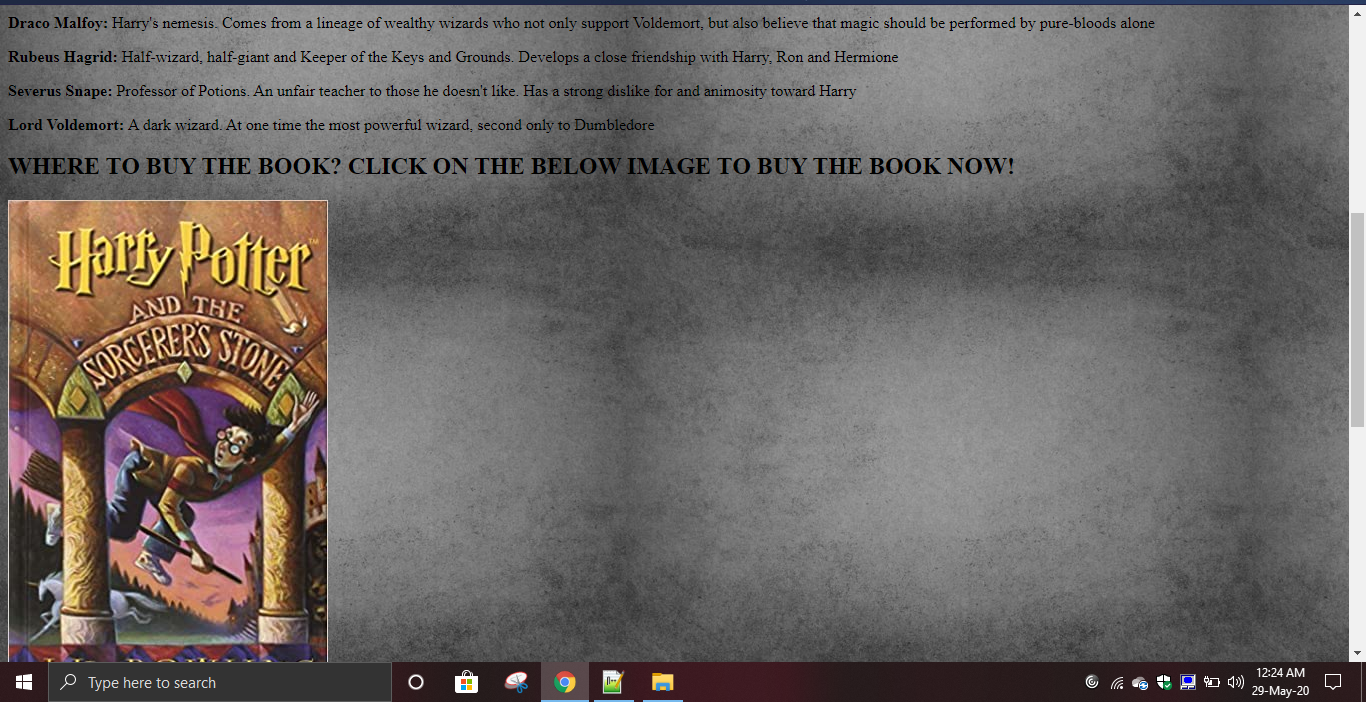Open File Explorer from the taskbar

tap(661, 682)
